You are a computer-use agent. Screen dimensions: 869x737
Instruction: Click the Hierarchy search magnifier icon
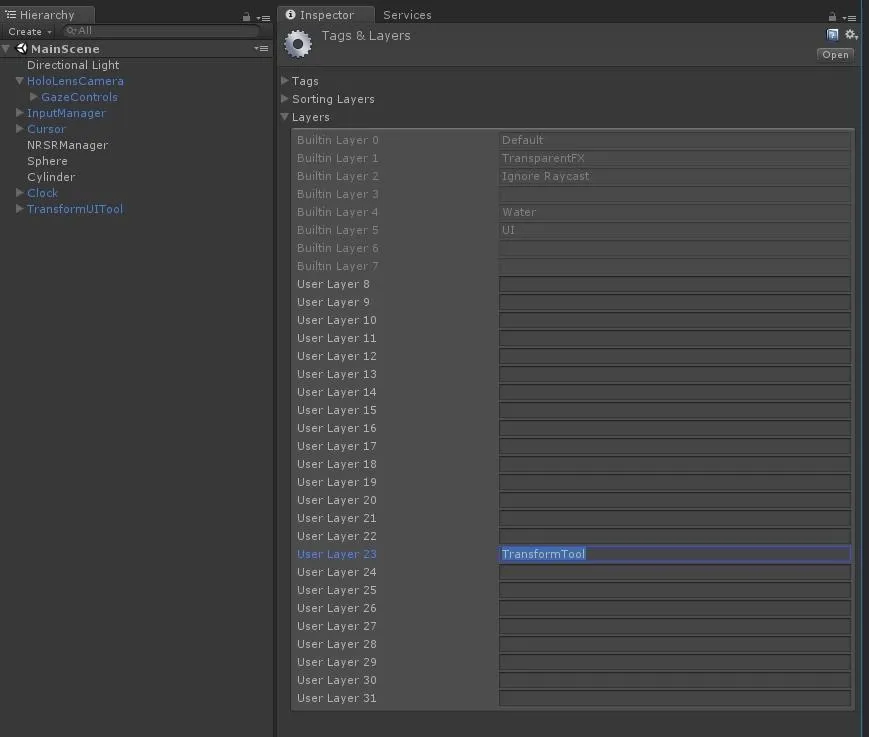[x=71, y=31]
